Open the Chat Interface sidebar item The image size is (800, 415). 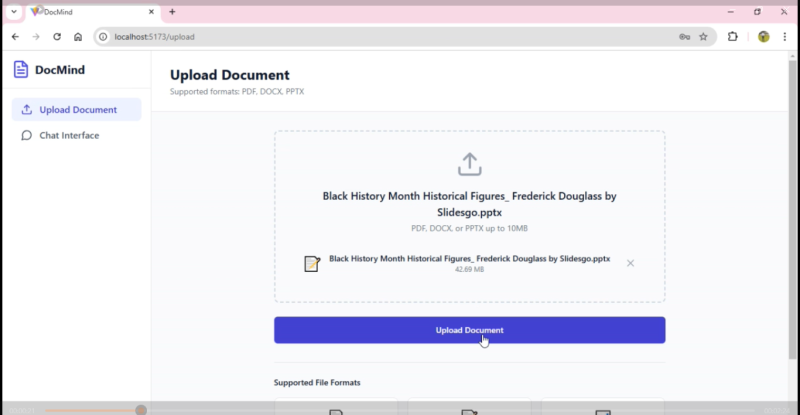point(68,135)
